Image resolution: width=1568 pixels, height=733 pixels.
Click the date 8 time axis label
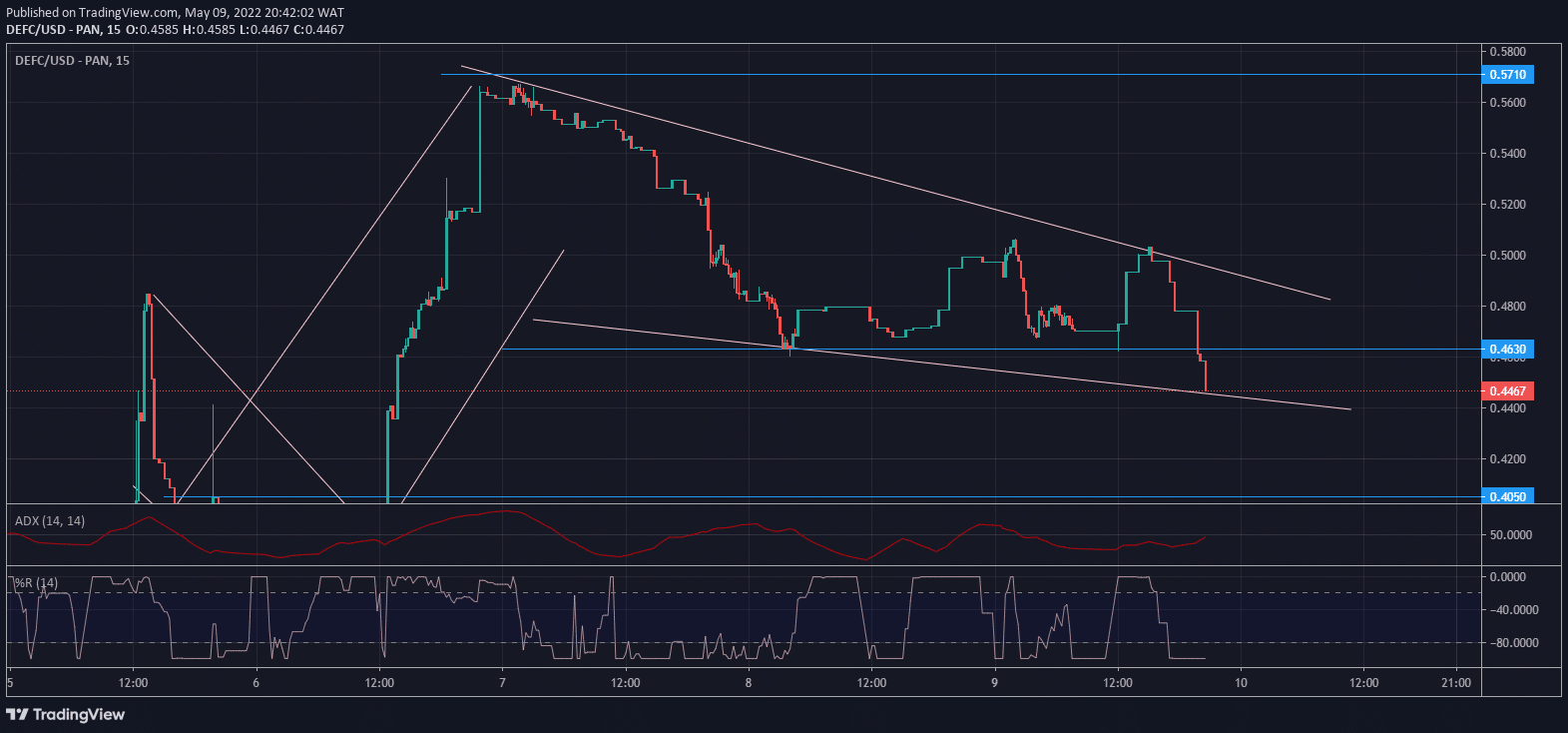(x=749, y=683)
